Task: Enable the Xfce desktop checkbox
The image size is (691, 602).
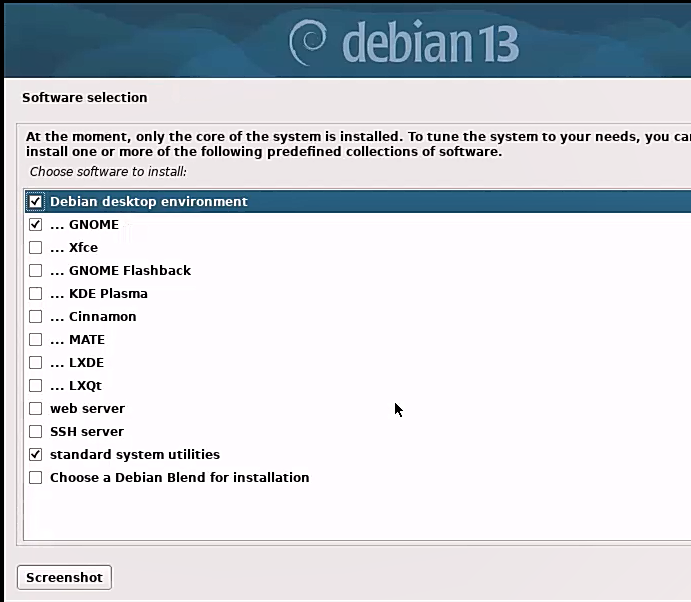Action: click(36, 248)
